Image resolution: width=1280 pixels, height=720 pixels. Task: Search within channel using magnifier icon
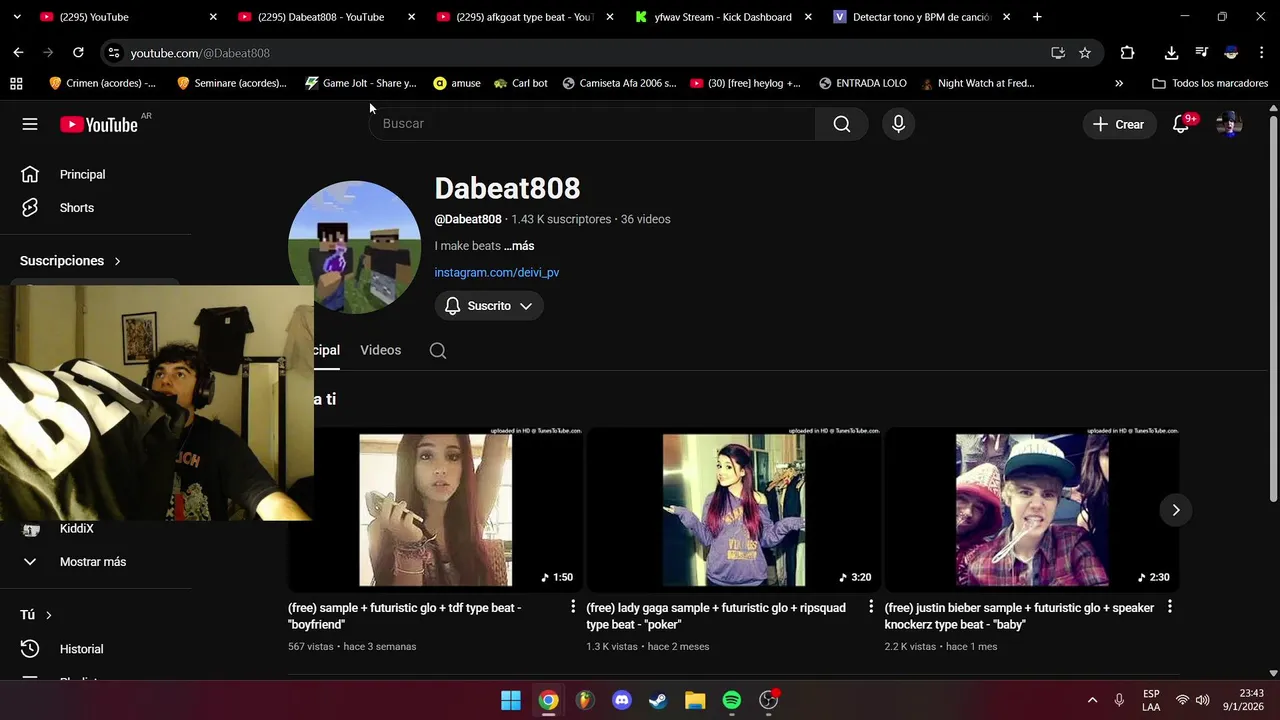(438, 350)
